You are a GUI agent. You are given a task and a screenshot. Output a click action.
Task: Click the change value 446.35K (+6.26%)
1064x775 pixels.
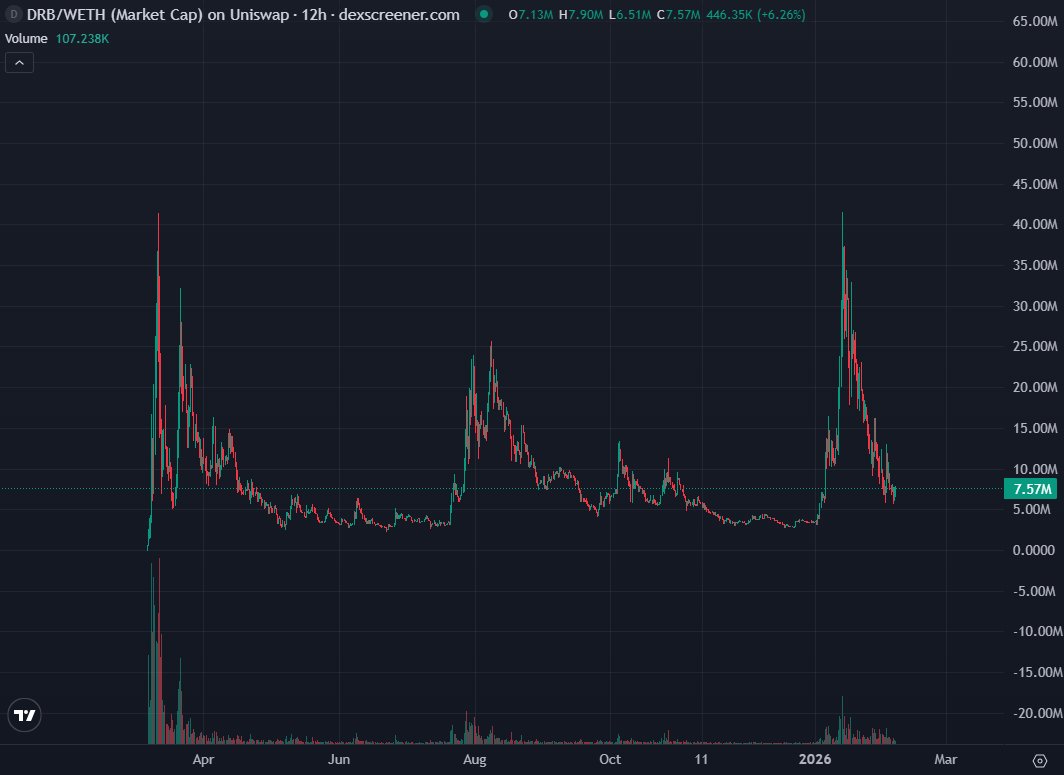[x=756, y=14]
